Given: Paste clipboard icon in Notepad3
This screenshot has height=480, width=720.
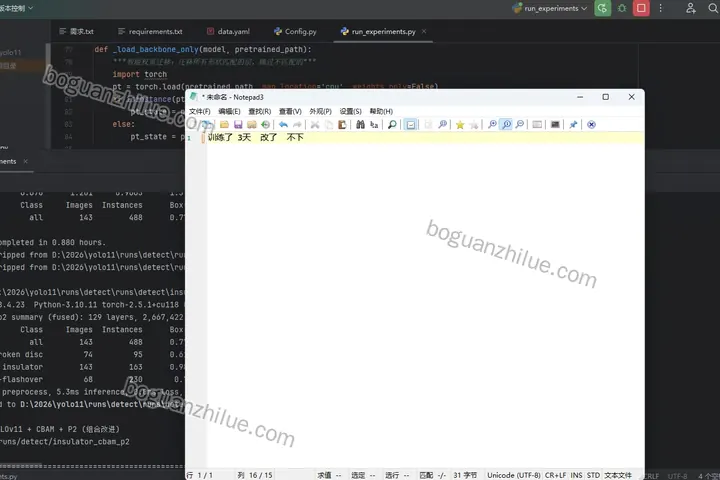Looking at the screenshot, I should (342, 124).
